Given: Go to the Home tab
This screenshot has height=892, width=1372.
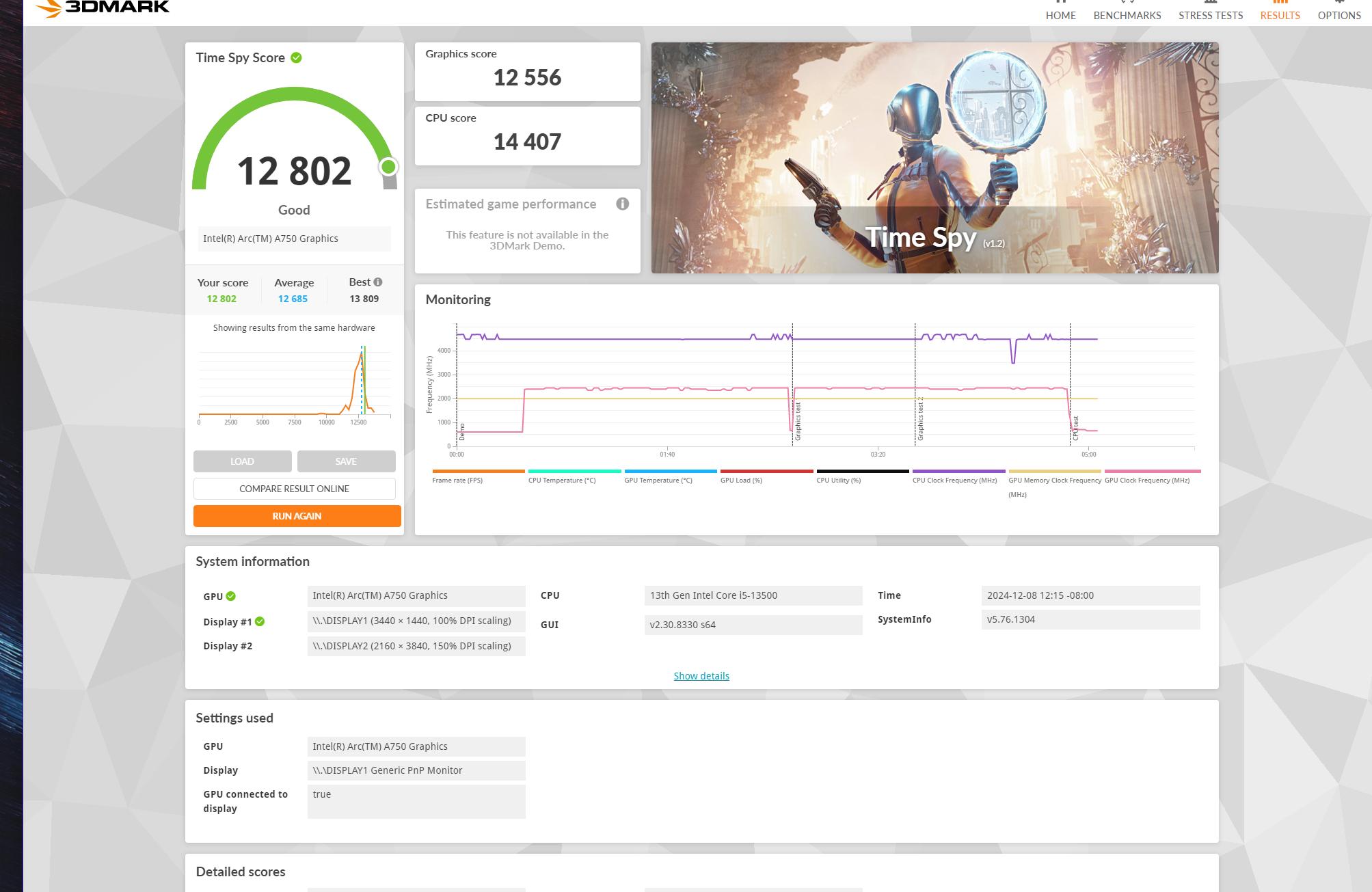Looking at the screenshot, I should tap(1060, 14).
